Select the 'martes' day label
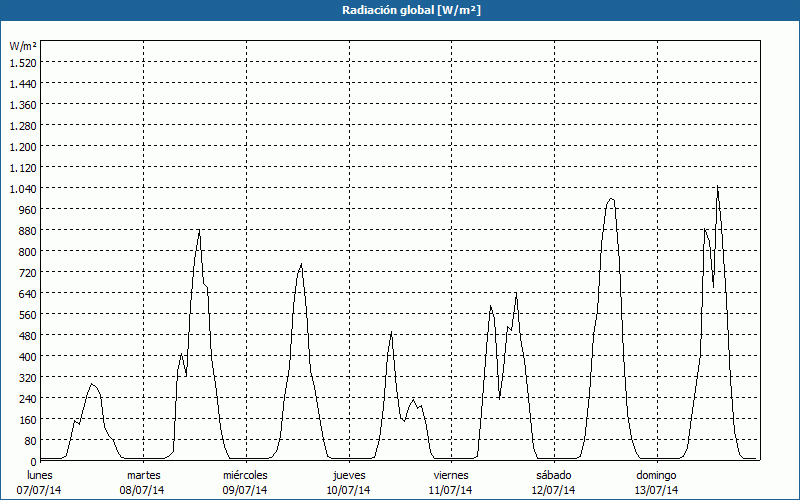The height and width of the screenshot is (500, 800). pyautogui.click(x=144, y=475)
